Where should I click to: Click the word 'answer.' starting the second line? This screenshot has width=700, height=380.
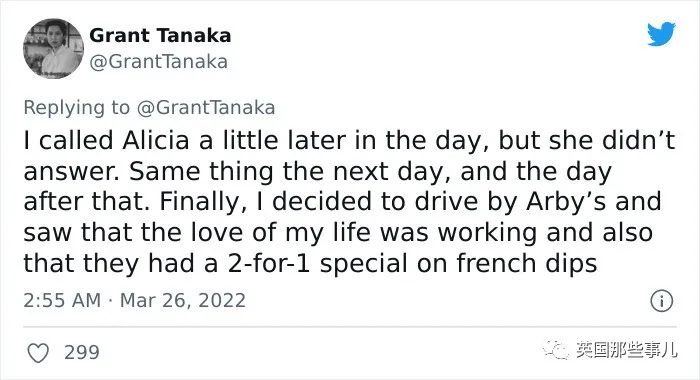click(x=71, y=172)
